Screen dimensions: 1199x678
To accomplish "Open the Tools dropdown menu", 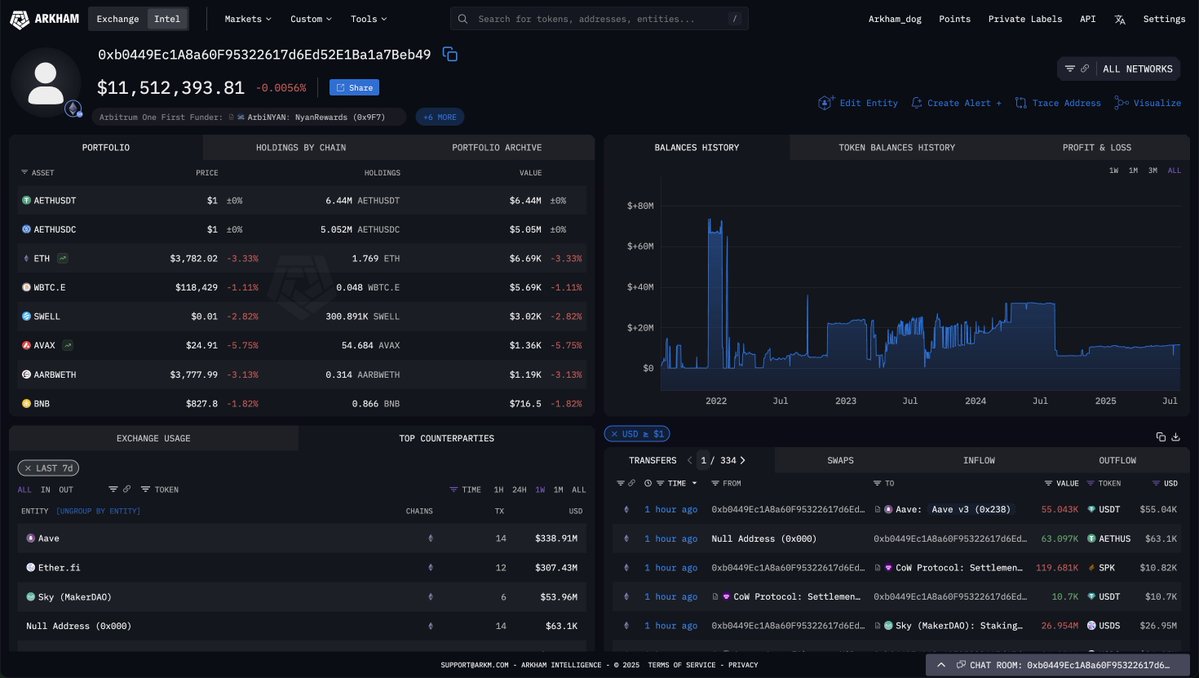I will pos(369,19).
